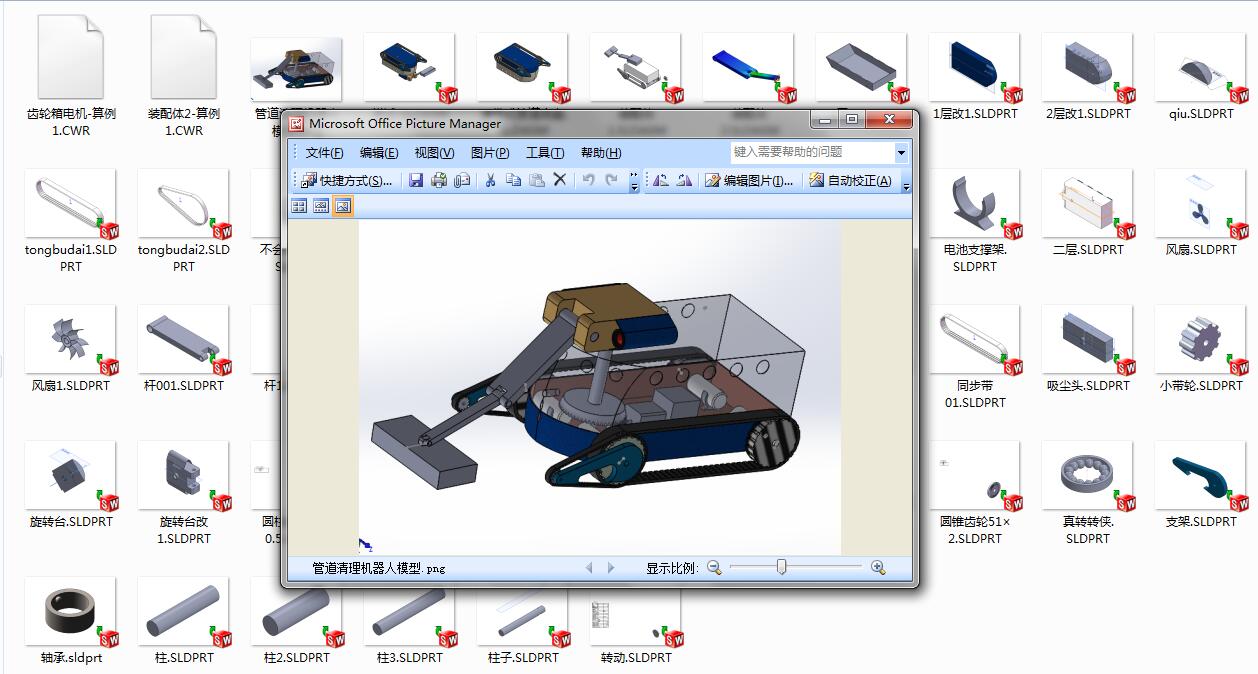
Task: Rotate image right with toolbar icon
Action: (x=684, y=181)
